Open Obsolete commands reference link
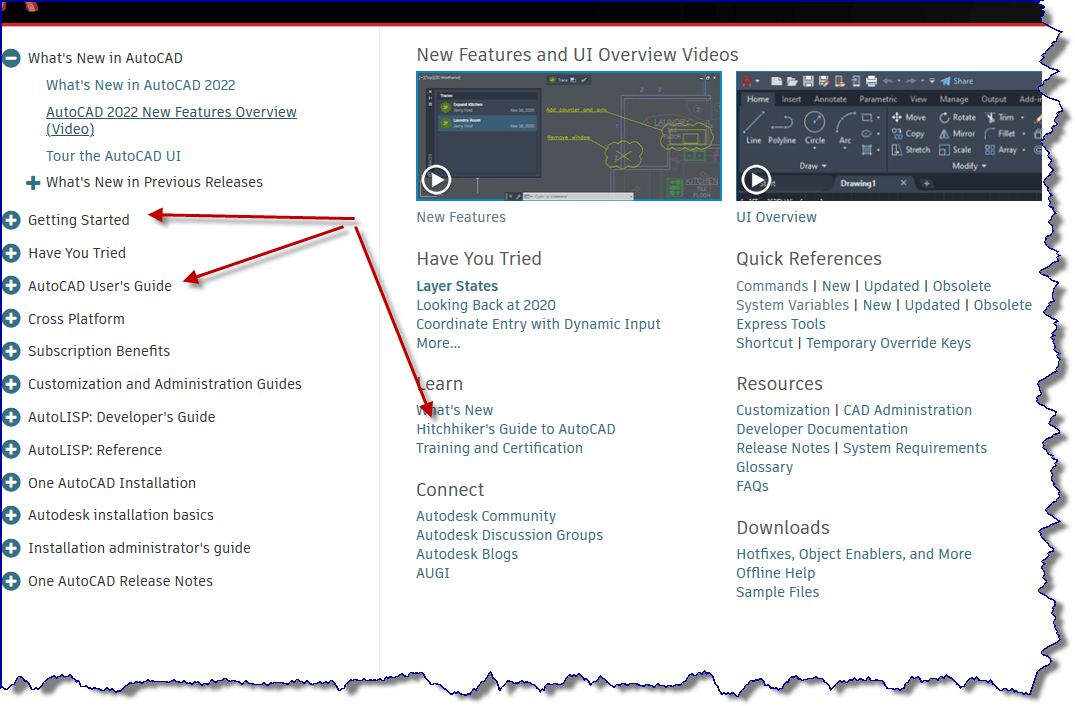1075x706 pixels. [x=962, y=286]
